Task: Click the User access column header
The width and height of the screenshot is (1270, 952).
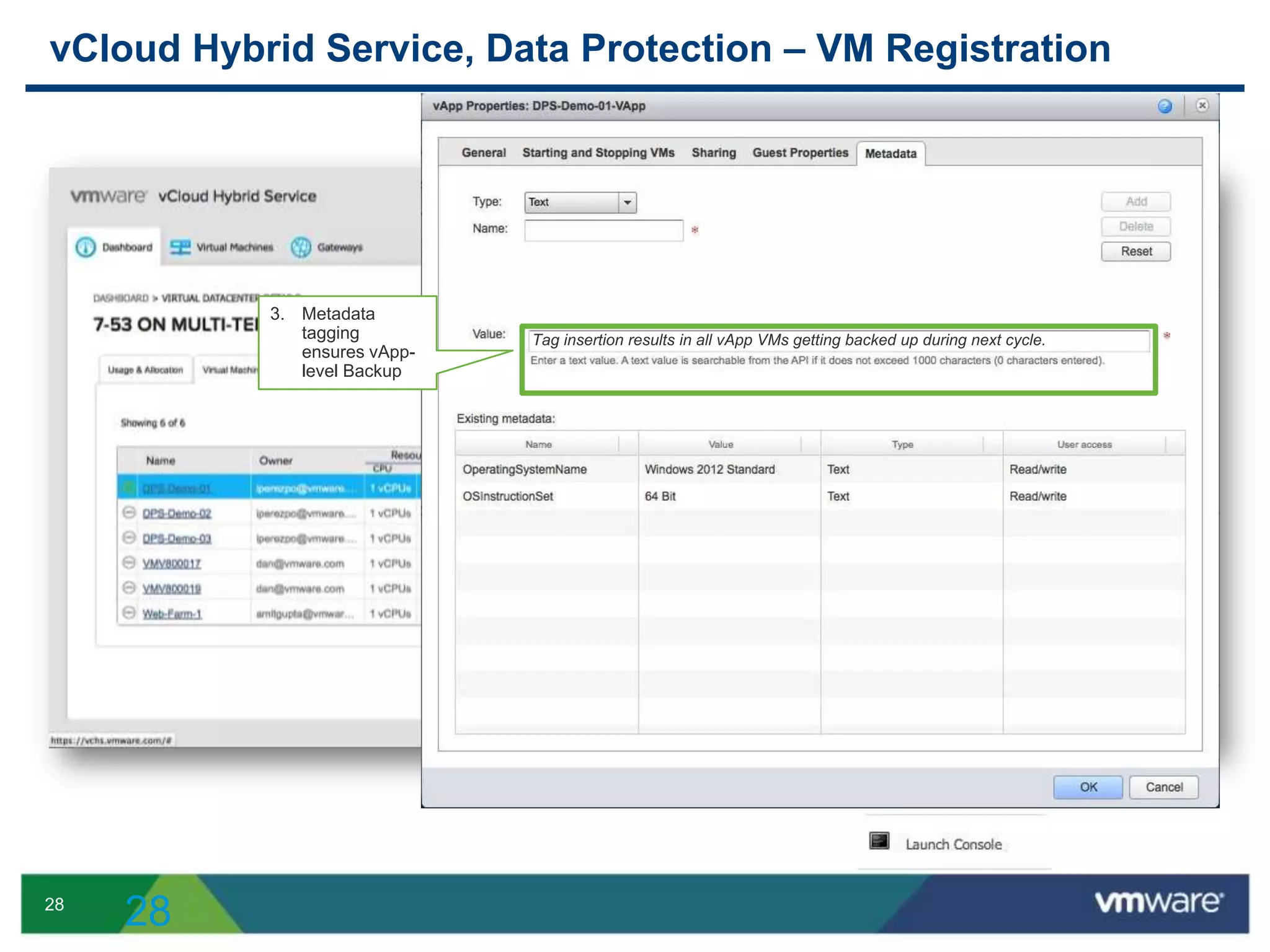Action: click(x=1085, y=444)
